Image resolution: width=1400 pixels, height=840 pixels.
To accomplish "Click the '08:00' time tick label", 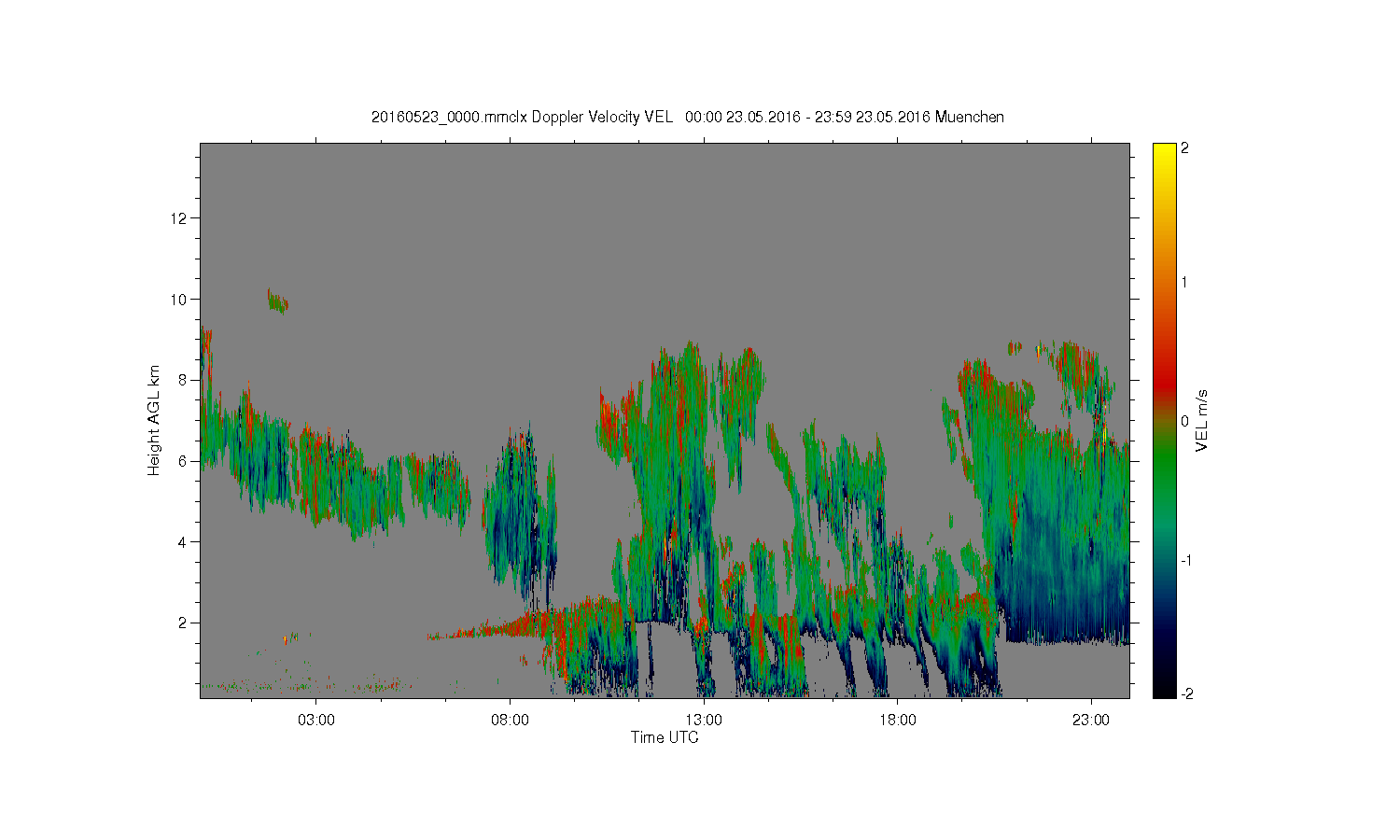I will coord(510,721).
